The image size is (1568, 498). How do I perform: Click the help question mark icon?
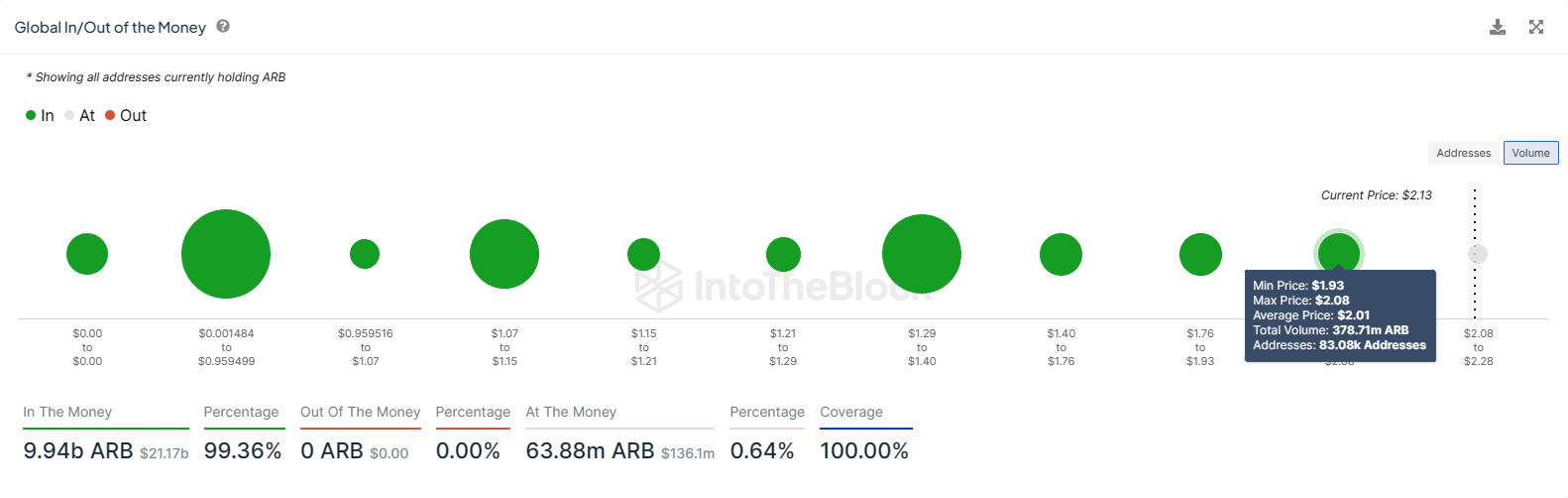click(223, 27)
